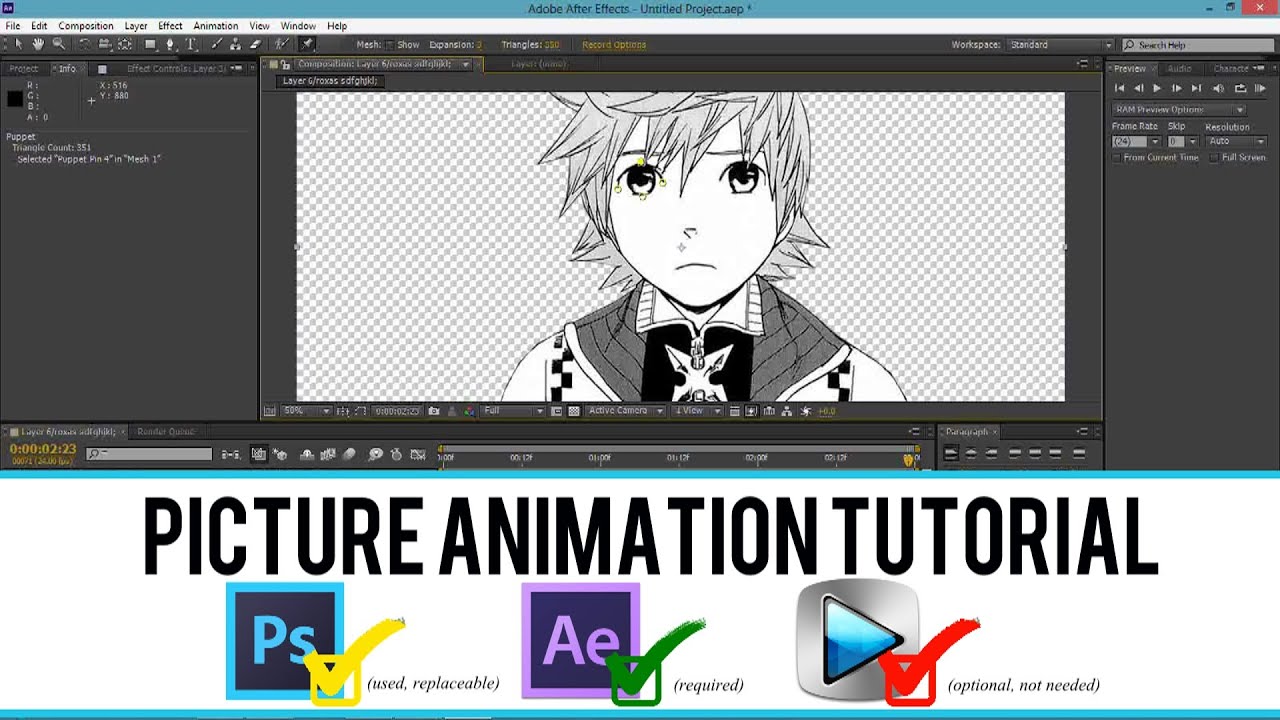This screenshot has width=1280, height=720.
Task: Select the Puppet Pin tool
Action: 307,44
